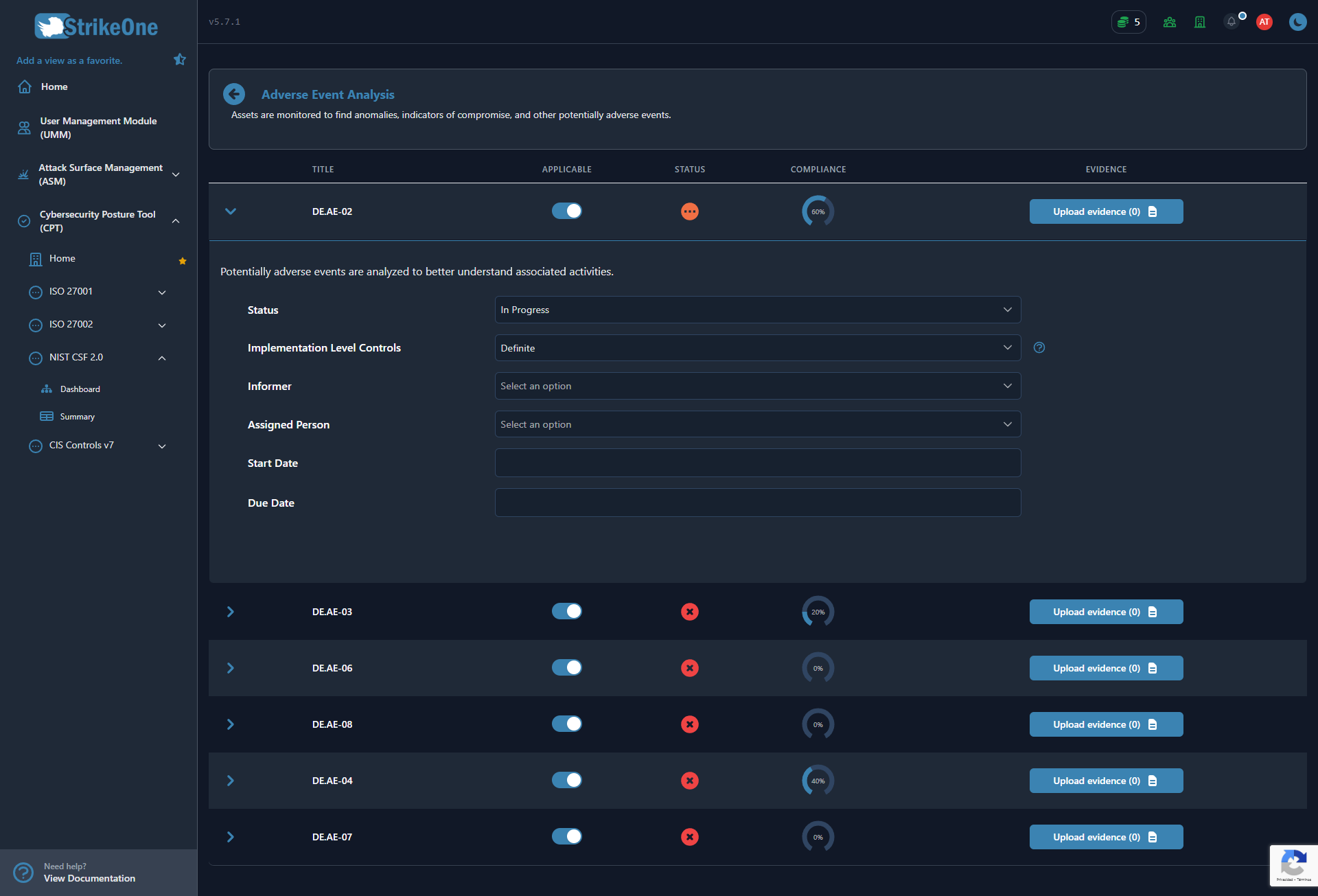Screen dimensions: 1318x896
Task: Go back with the arrow button
Action: [x=234, y=94]
